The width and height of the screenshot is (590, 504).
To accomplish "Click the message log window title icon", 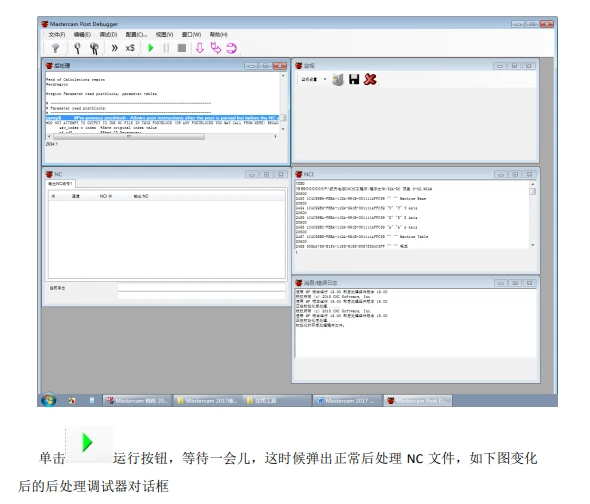I will pos(299,283).
